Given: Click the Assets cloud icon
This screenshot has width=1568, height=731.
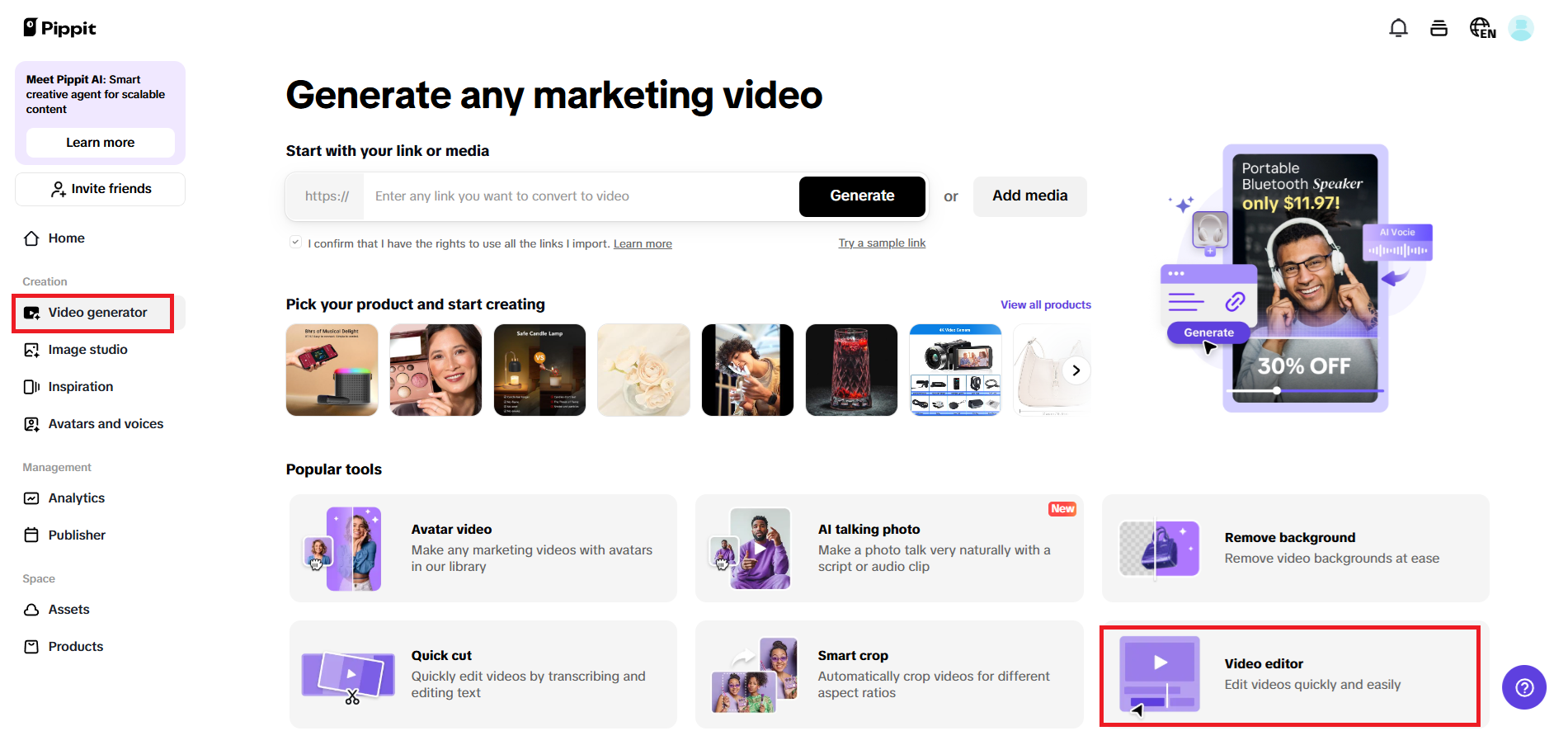Looking at the screenshot, I should point(31,610).
